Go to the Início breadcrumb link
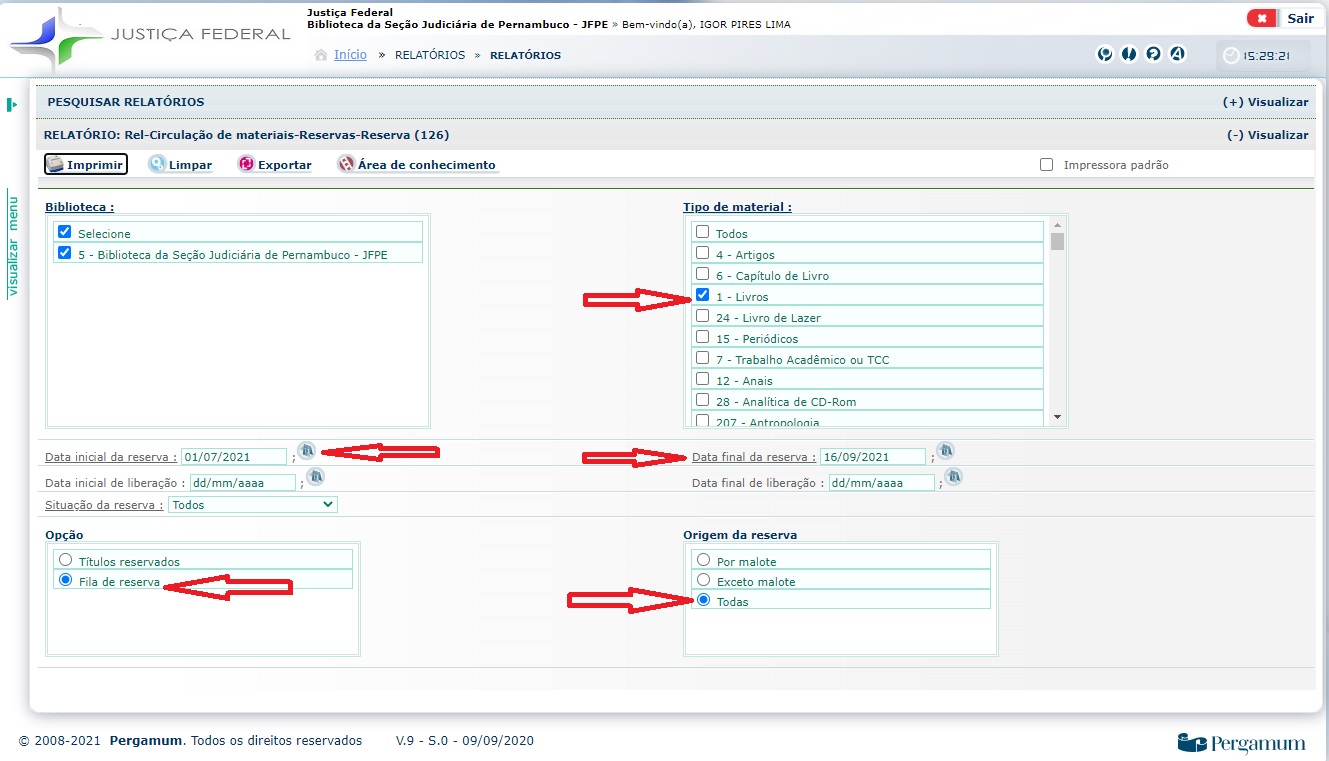Image resolution: width=1329 pixels, height=761 pixels. tap(350, 55)
